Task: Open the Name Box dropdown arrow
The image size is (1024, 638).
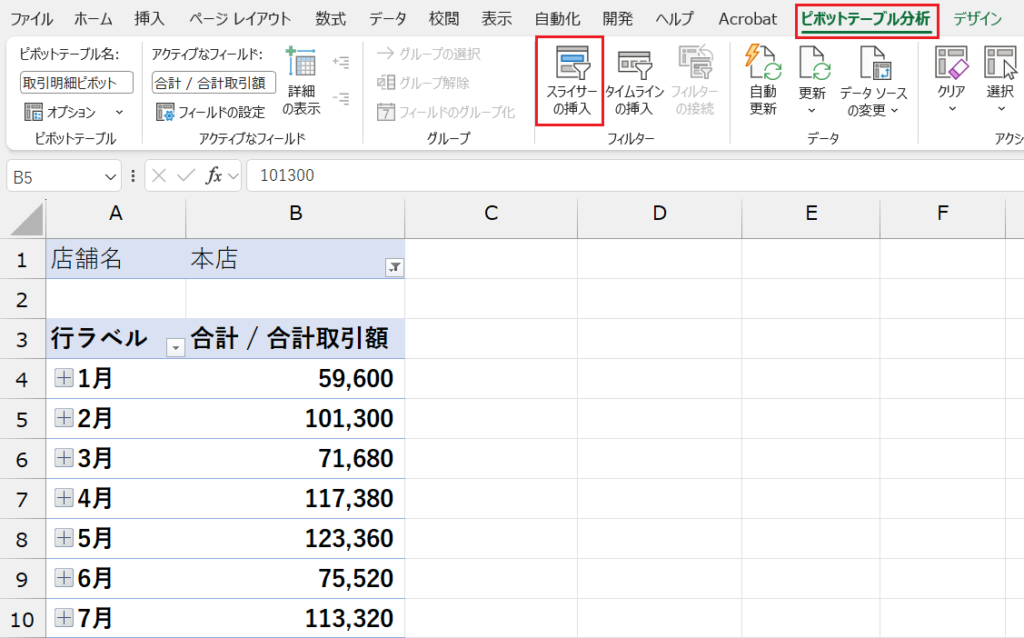Action: [111, 176]
